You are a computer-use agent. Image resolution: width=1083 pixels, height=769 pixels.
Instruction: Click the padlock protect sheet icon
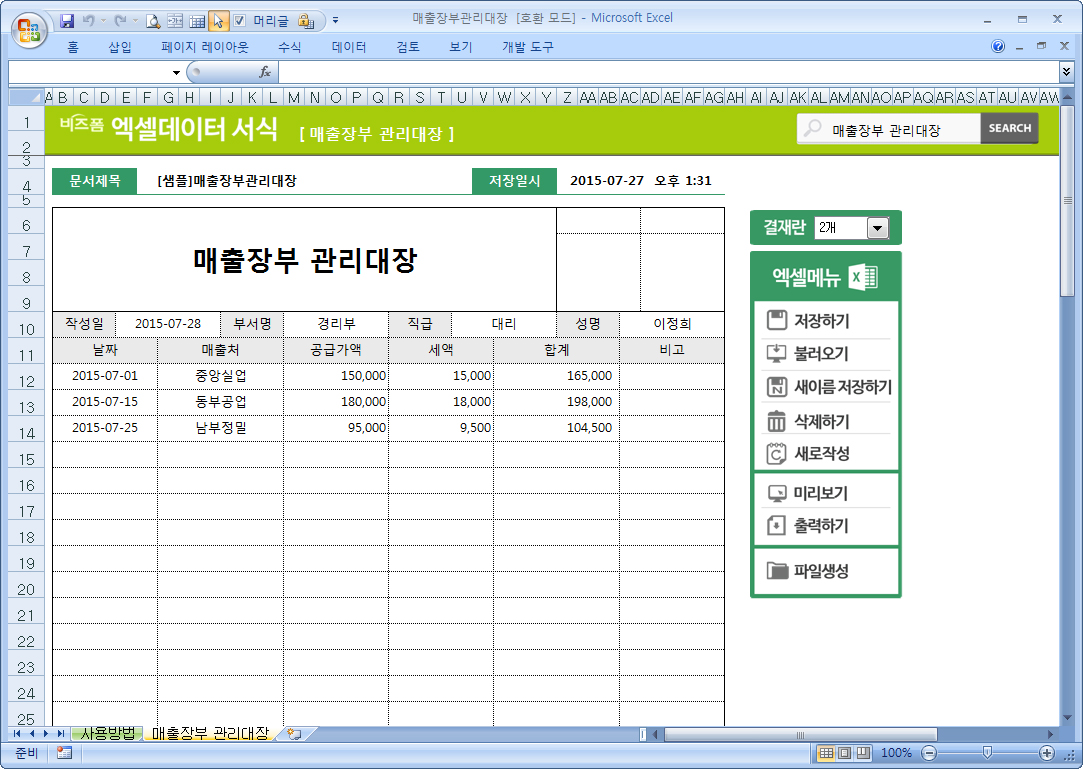[307, 20]
